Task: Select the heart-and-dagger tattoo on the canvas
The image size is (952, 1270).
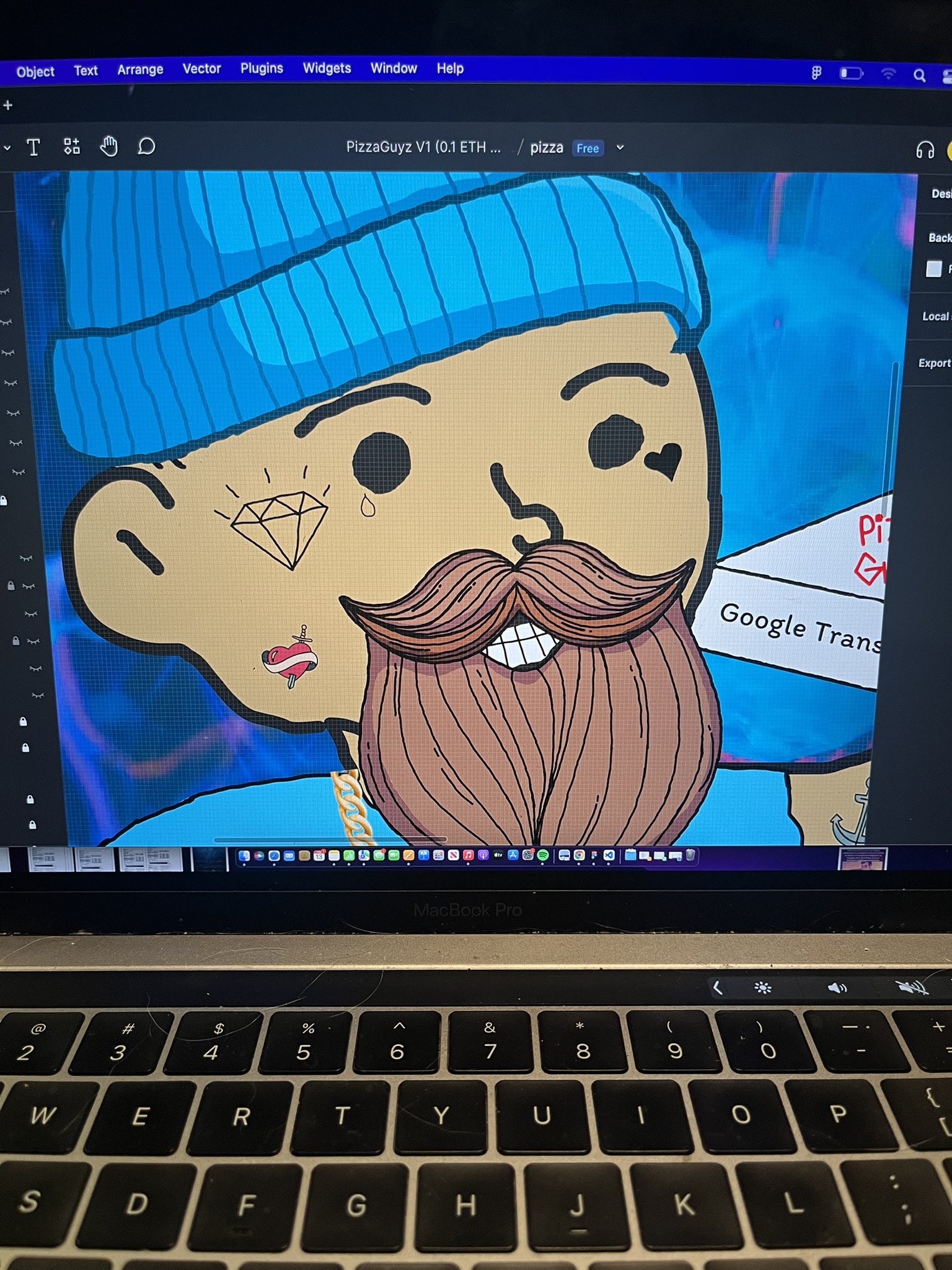Action: click(289, 657)
